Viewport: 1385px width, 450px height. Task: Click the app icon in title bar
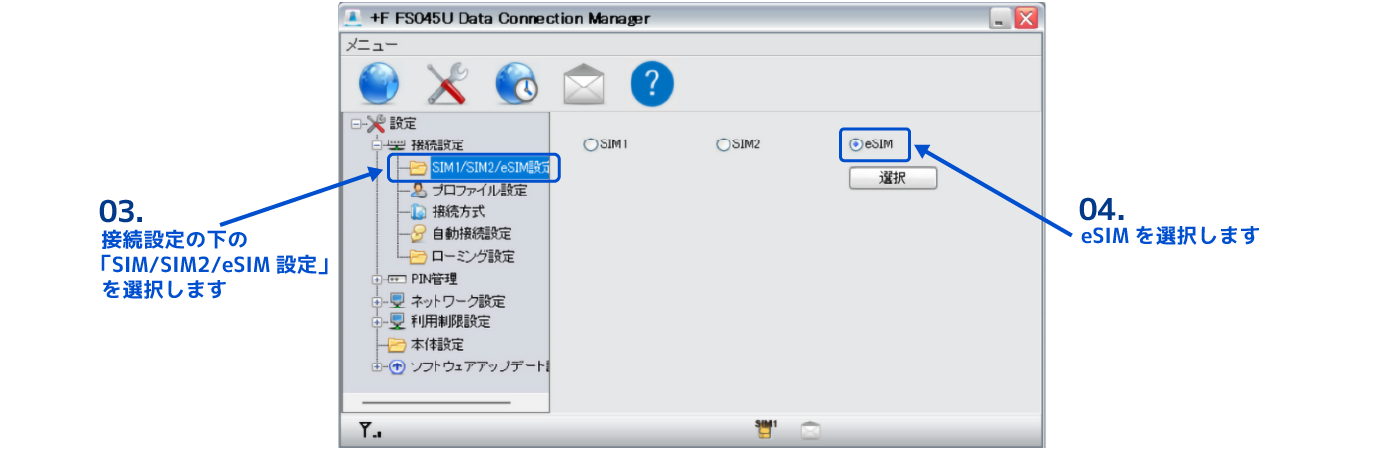coord(354,18)
